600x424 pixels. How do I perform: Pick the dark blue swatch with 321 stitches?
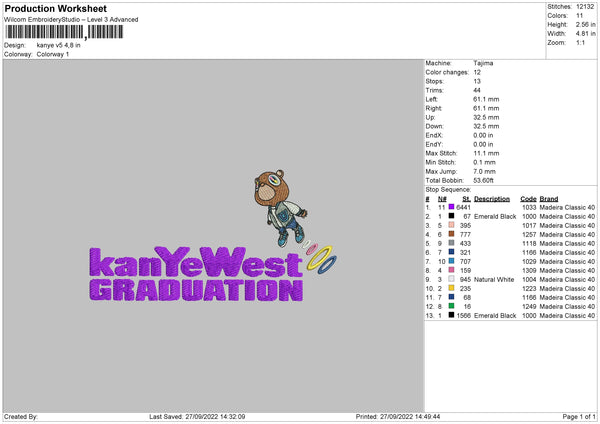(x=452, y=252)
